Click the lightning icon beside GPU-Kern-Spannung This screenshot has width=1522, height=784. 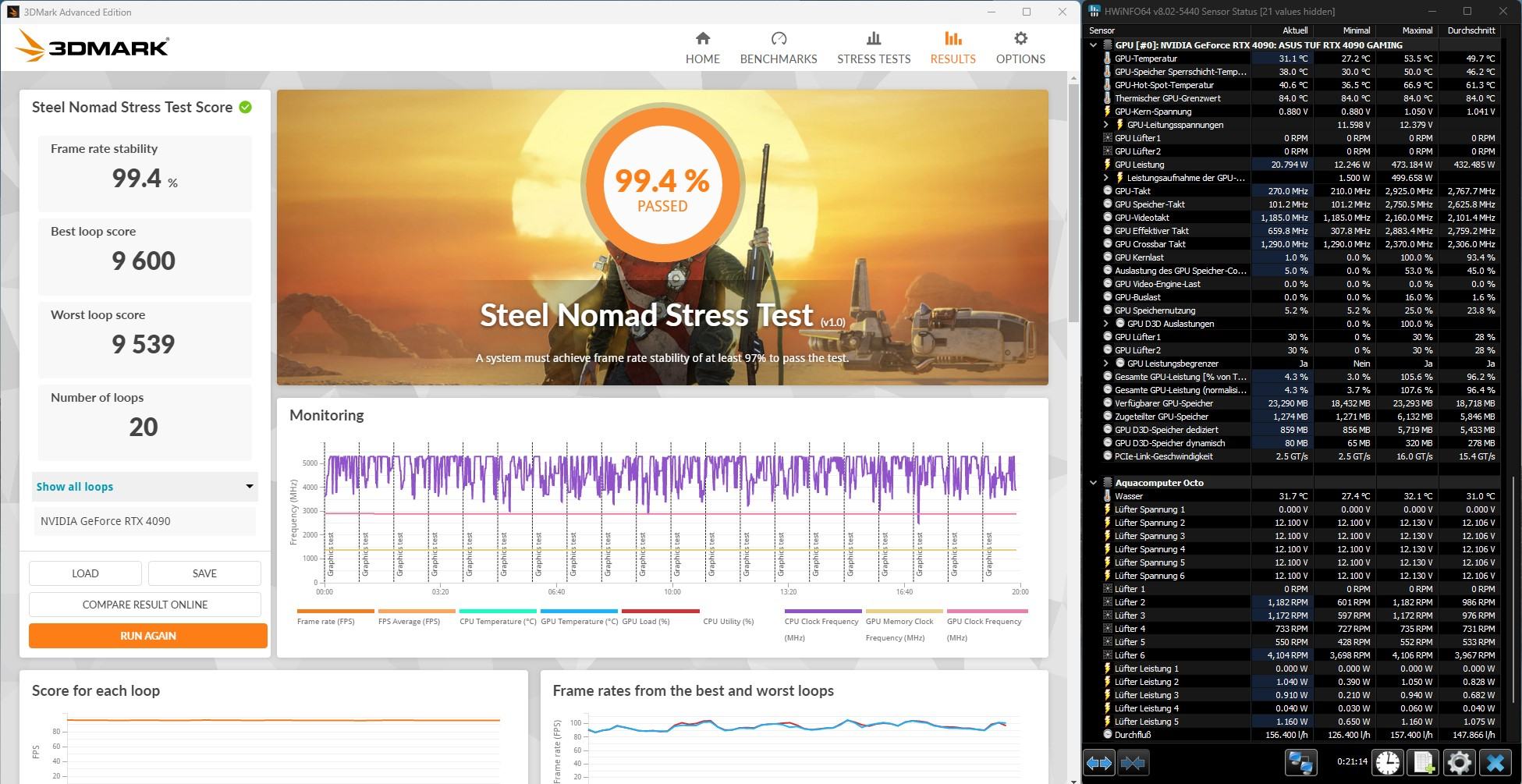tap(1107, 112)
